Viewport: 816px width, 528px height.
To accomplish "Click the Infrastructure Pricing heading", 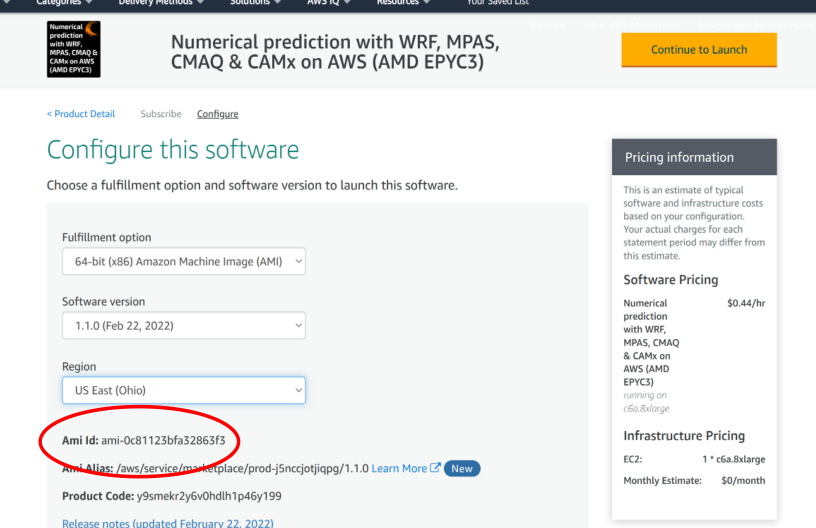I will (x=684, y=436).
